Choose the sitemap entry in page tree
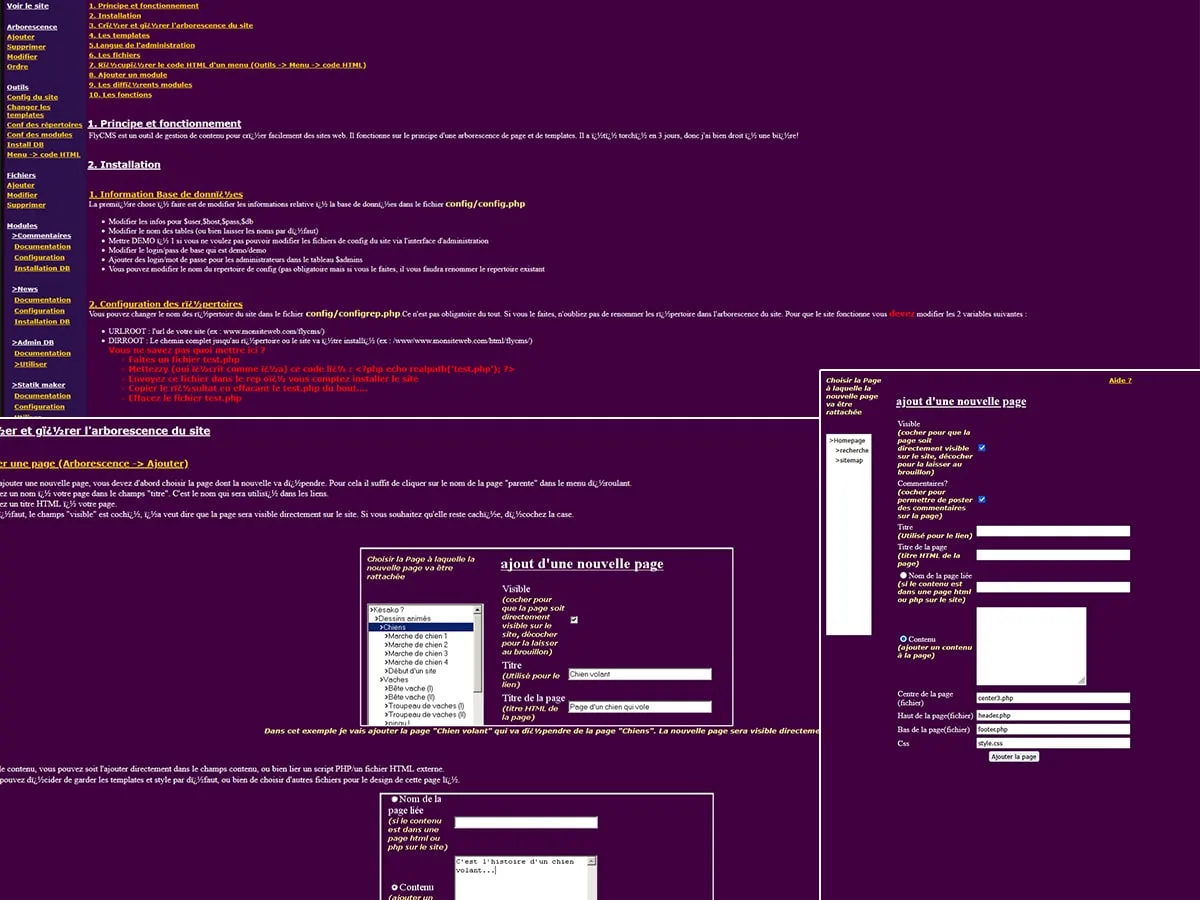Viewport: 1200px width, 900px height. tap(850, 461)
